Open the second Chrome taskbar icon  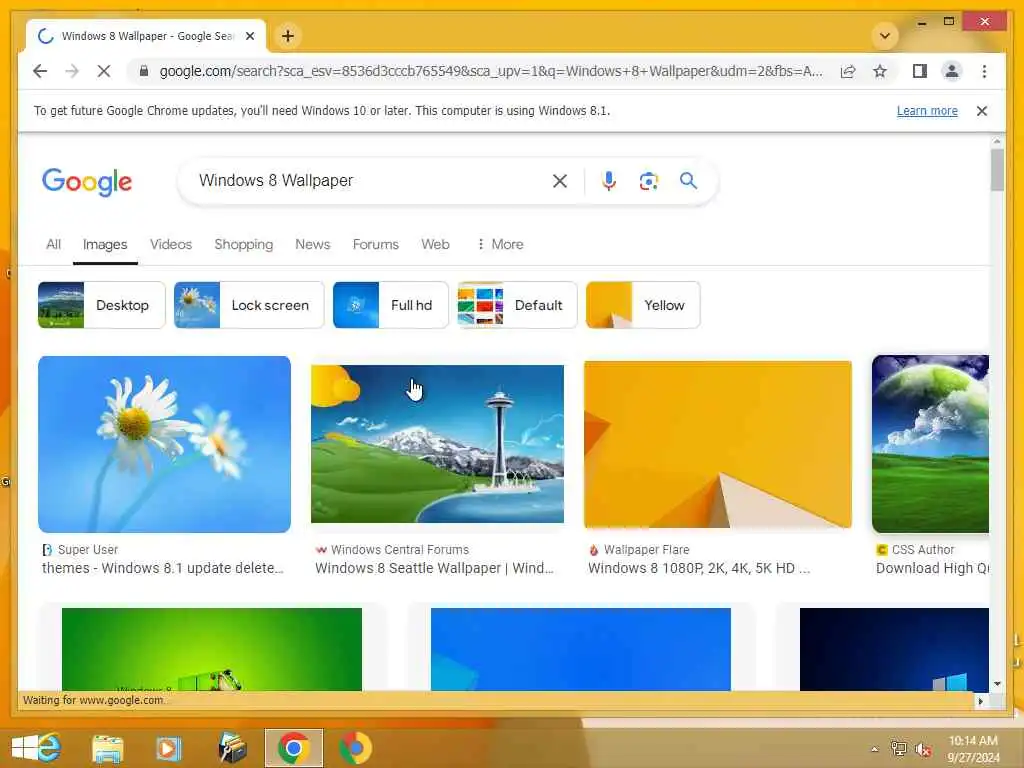click(355, 748)
